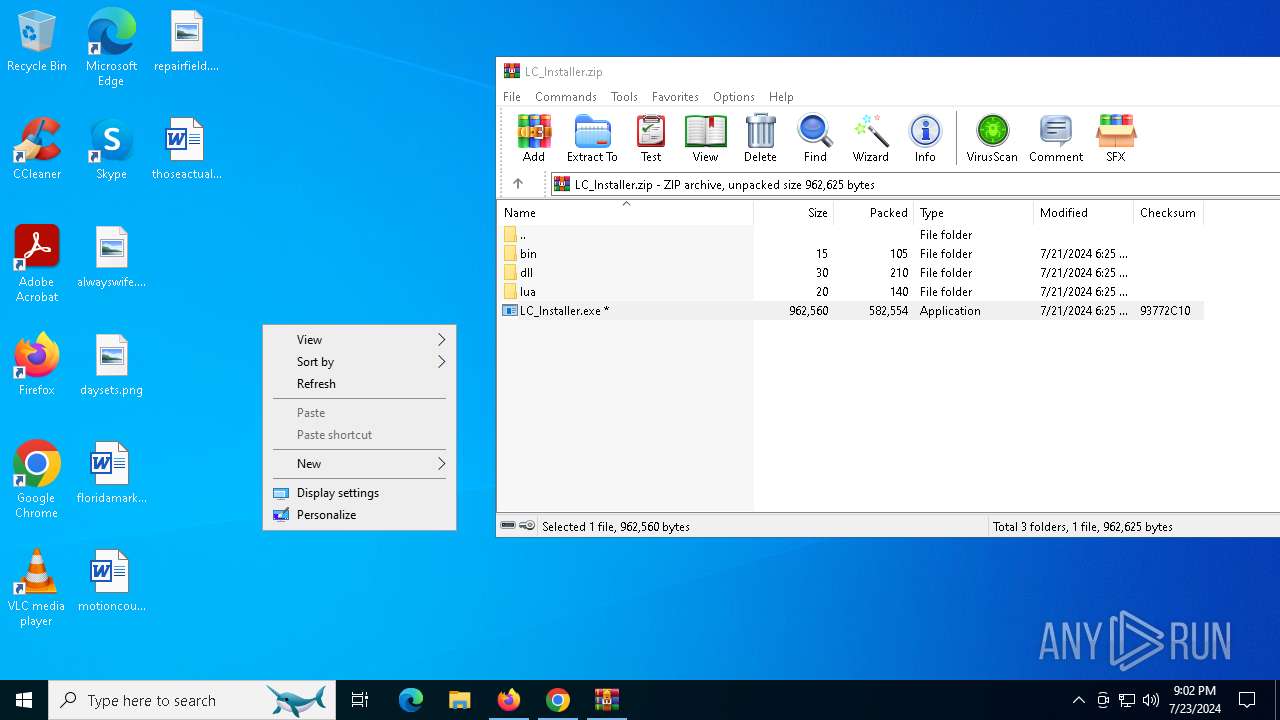Switch to WinRAR taskbar icon
Image resolution: width=1280 pixels, height=720 pixels.
pos(607,700)
